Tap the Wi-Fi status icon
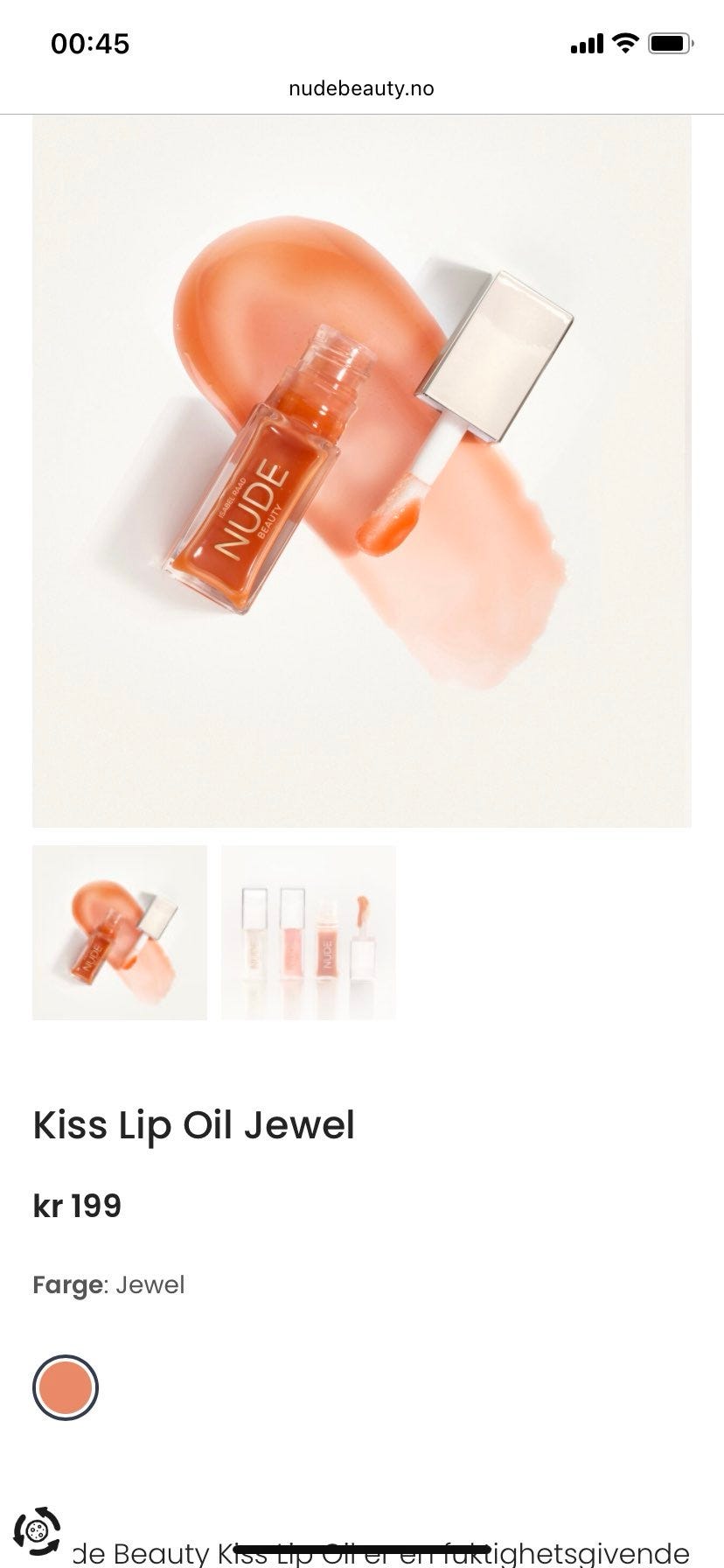Image resolution: width=724 pixels, height=1568 pixels. [x=625, y=43]
